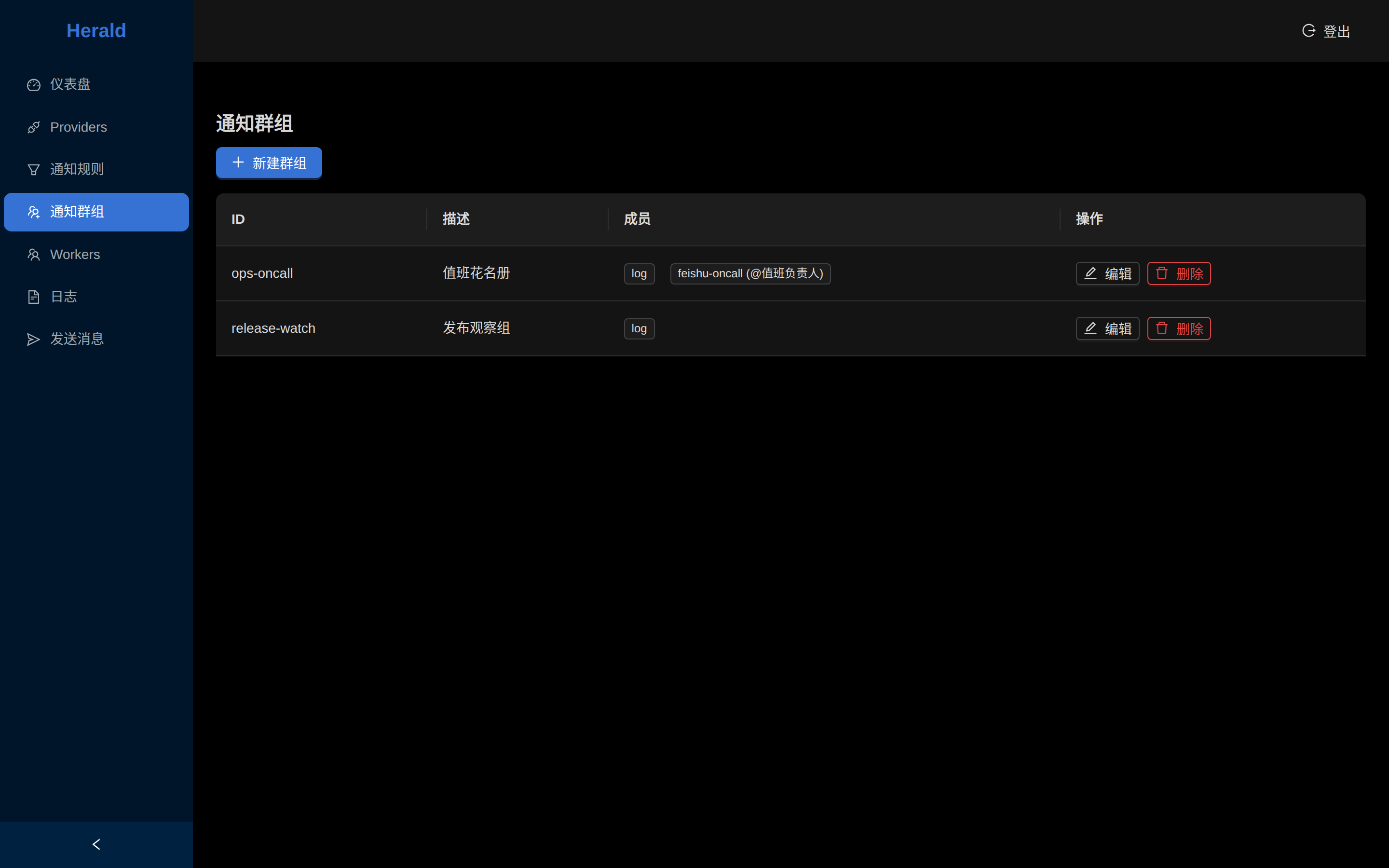Image resolution: width=1389 pixels, height=868 pixels.
Task: Click the logout arrow icon
Action: pos(1308,30)
